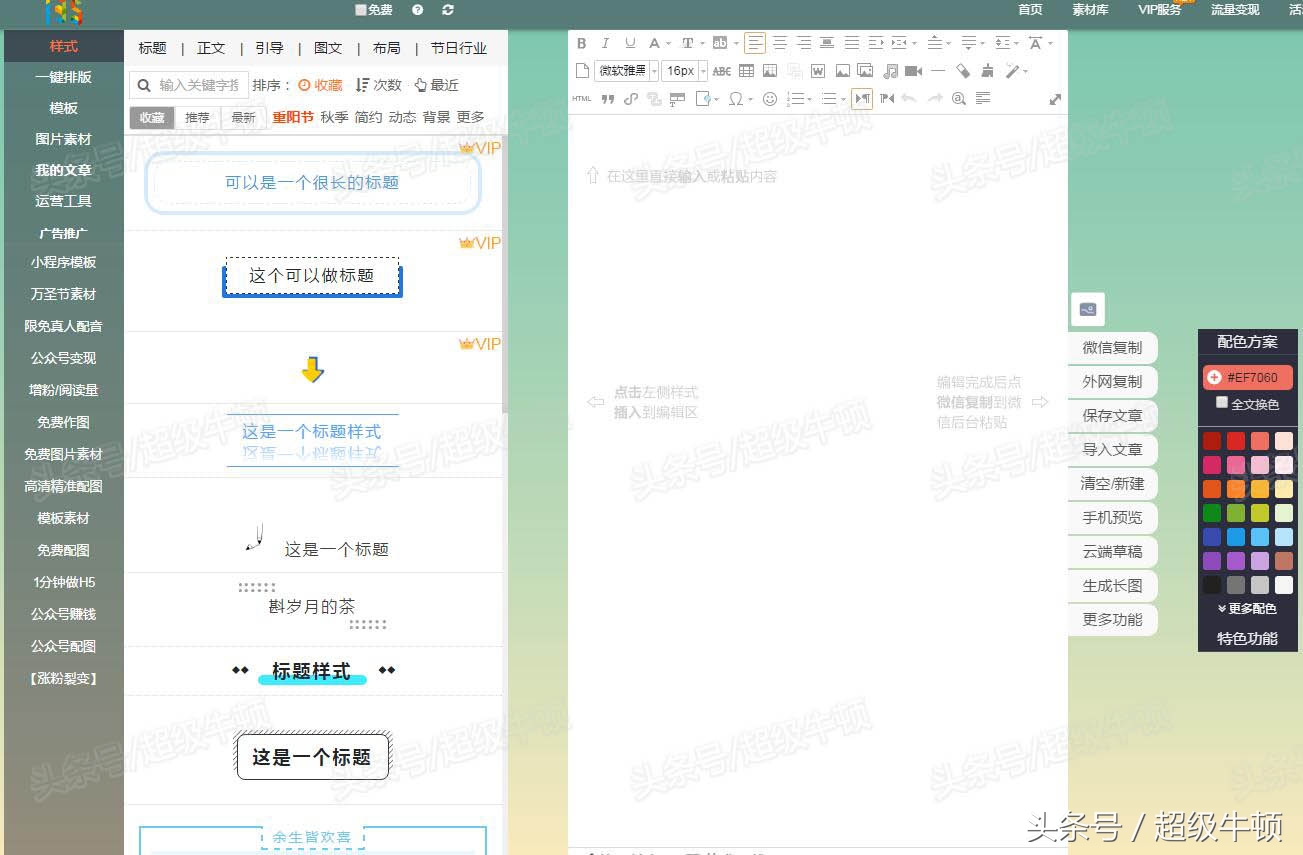
Task: Open the emoji picker in the toolbar
Action: [x=770, y=98]
